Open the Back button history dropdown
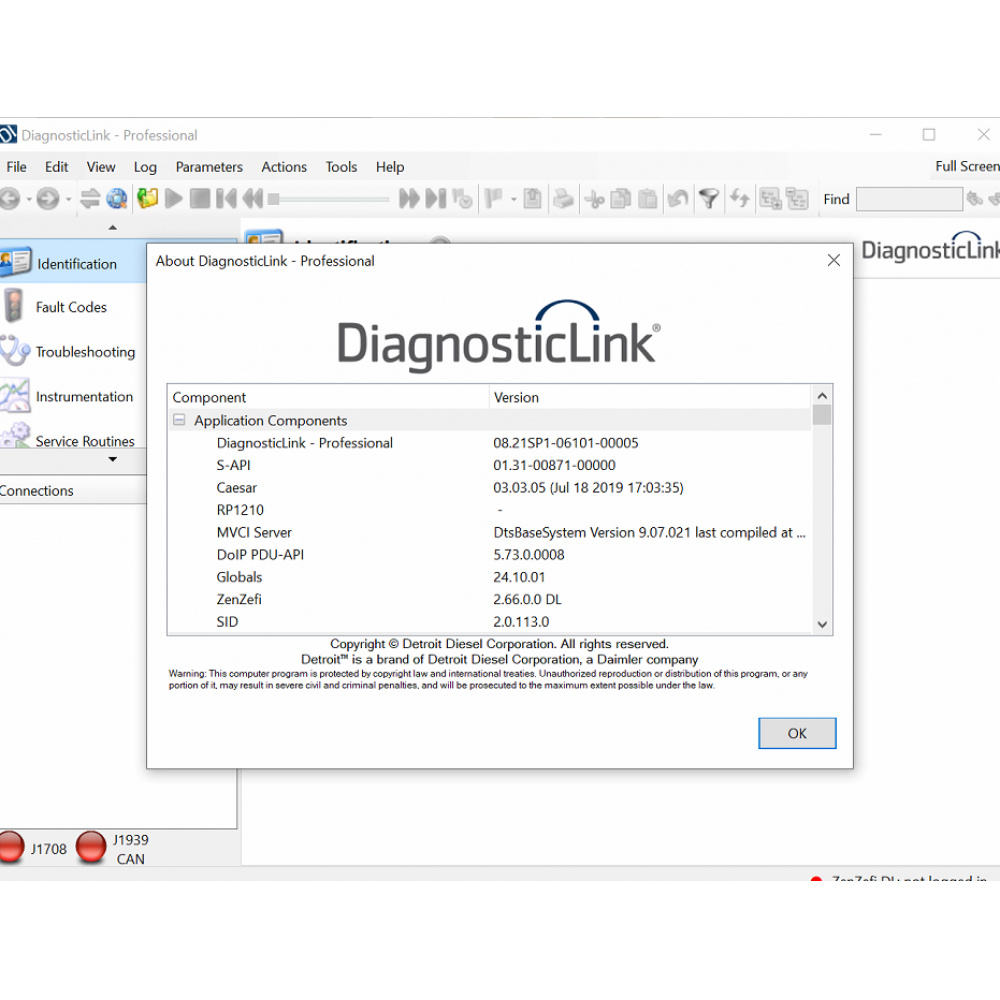This screenshot has height=1000, width=1000. (x=29, y=200)
